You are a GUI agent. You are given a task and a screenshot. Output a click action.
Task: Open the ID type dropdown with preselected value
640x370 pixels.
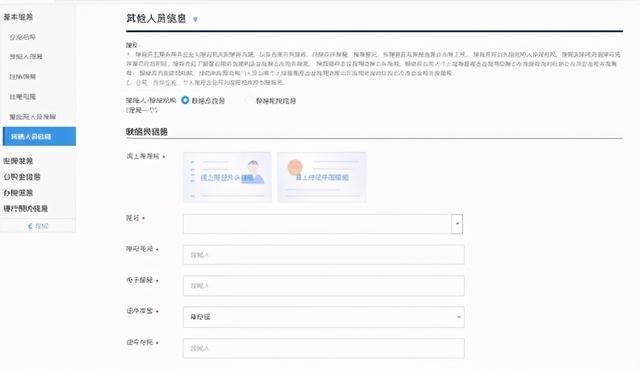coord(323,317)
